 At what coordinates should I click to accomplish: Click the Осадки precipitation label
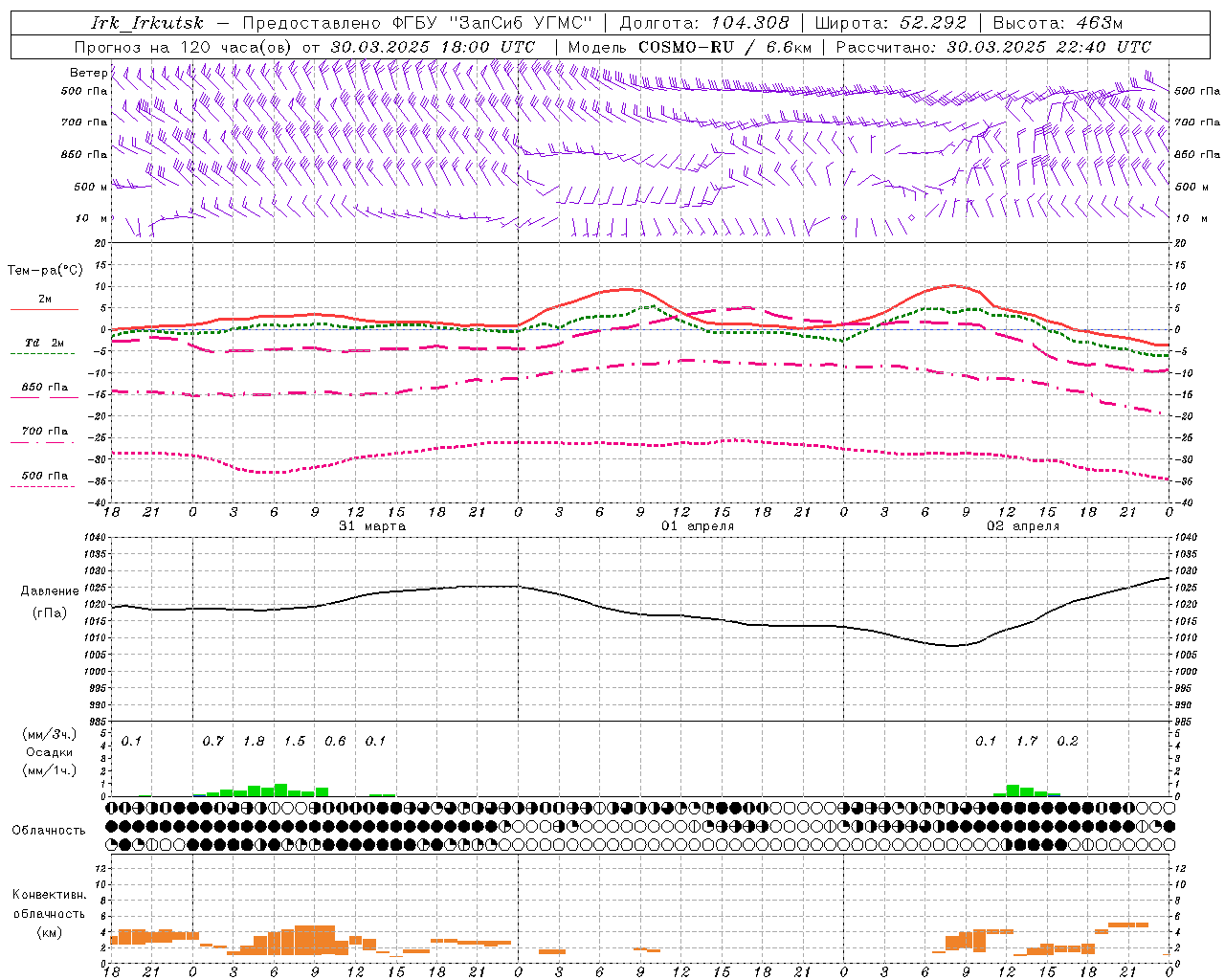pos(50,752)
